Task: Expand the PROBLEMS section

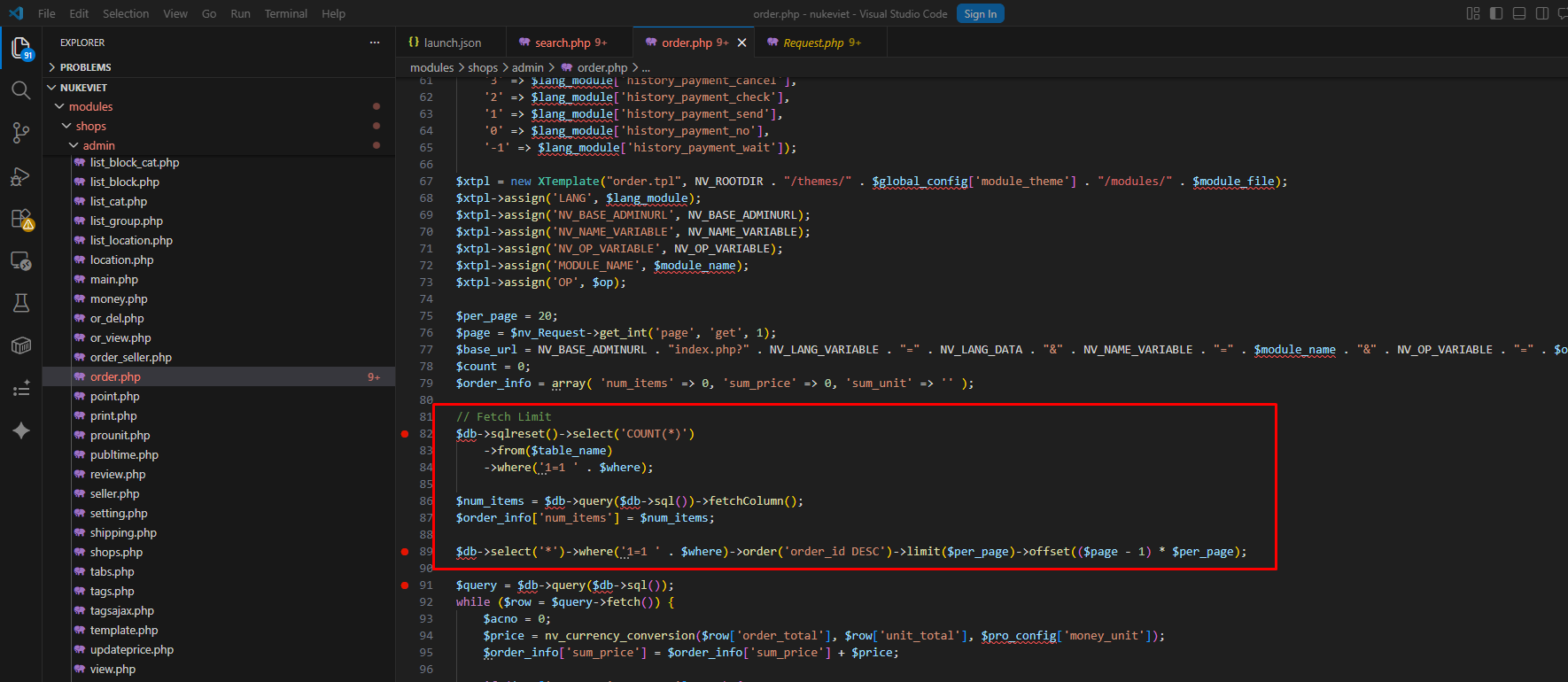Action: (x=219, y=67)
